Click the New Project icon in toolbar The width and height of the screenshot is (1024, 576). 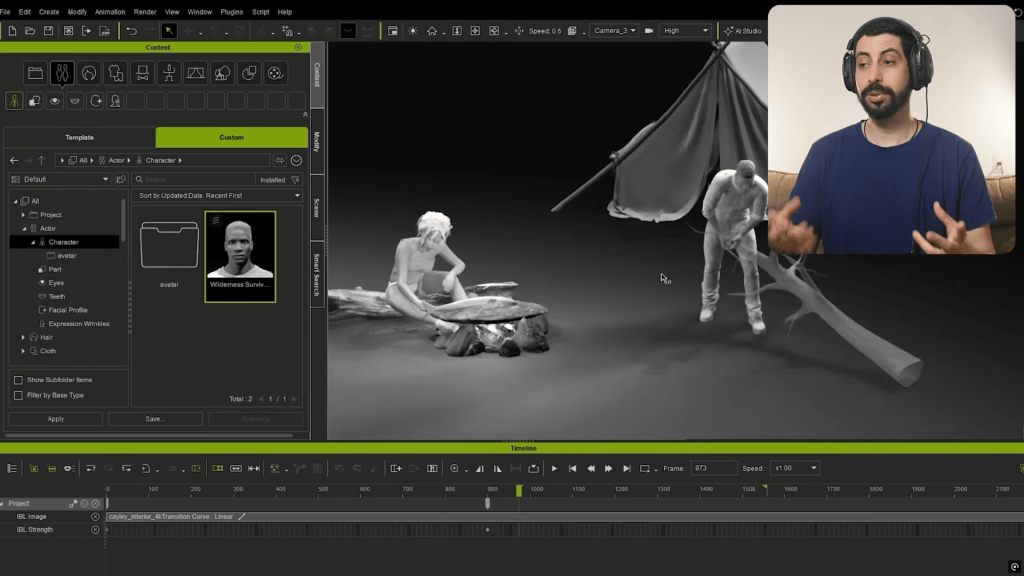pyautogui.click(x=12, y=31)
